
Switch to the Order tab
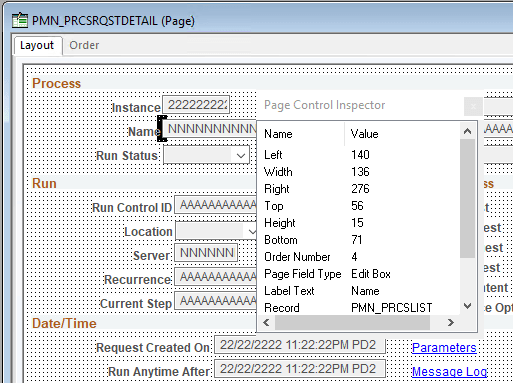point(84,45)
